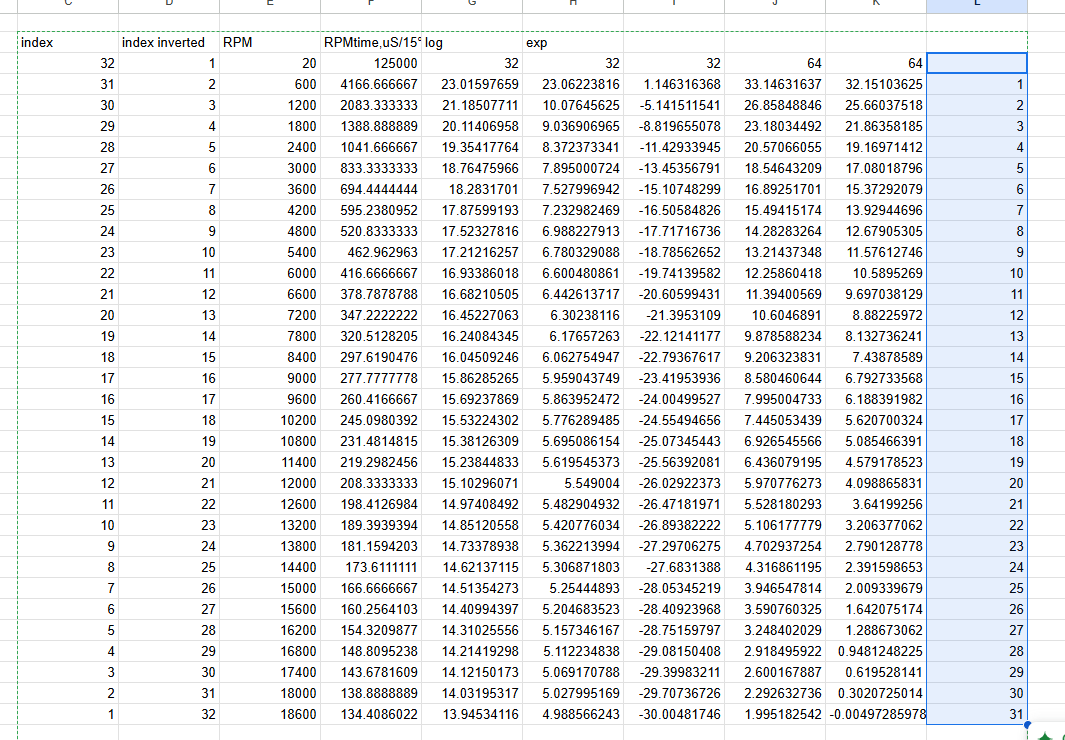Screen dimensions: 1065x740
Task: Click cell showing -22.12141177
Action: 674,337
